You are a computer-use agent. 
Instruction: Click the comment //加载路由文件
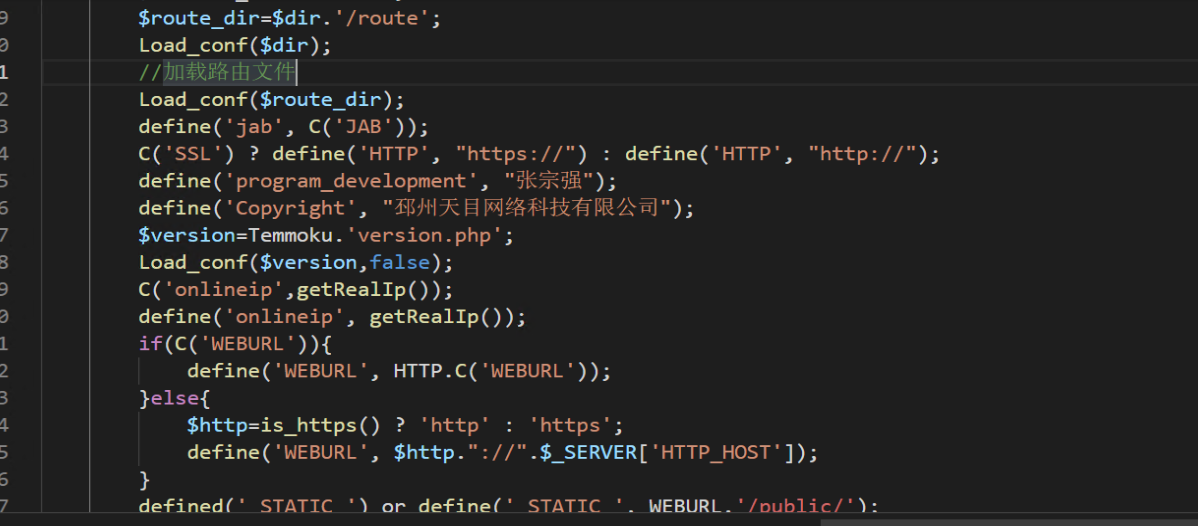217,73
